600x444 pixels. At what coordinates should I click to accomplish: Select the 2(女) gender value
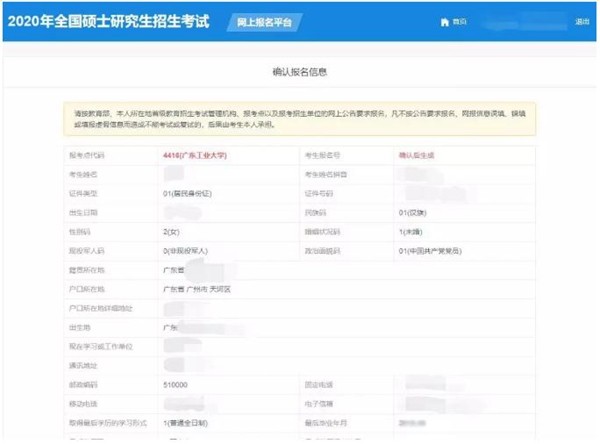(x=171, y=232)
